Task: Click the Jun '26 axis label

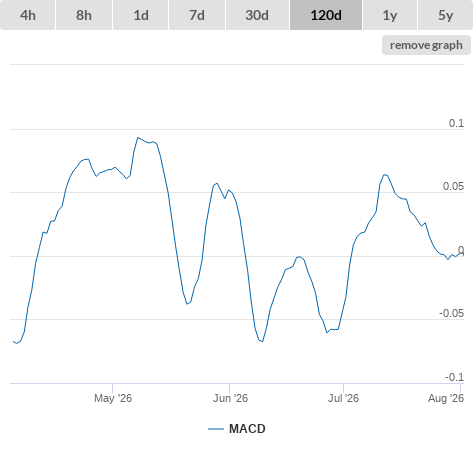Action: pyautogui.click(x=230, y=398)
